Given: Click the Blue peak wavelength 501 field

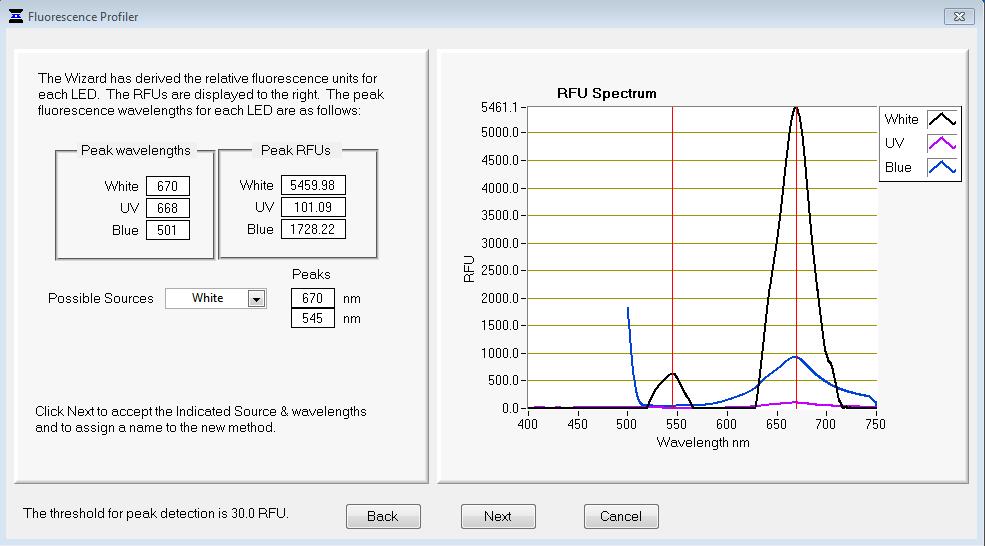Looking at the screenshot, I should [167, 230].
